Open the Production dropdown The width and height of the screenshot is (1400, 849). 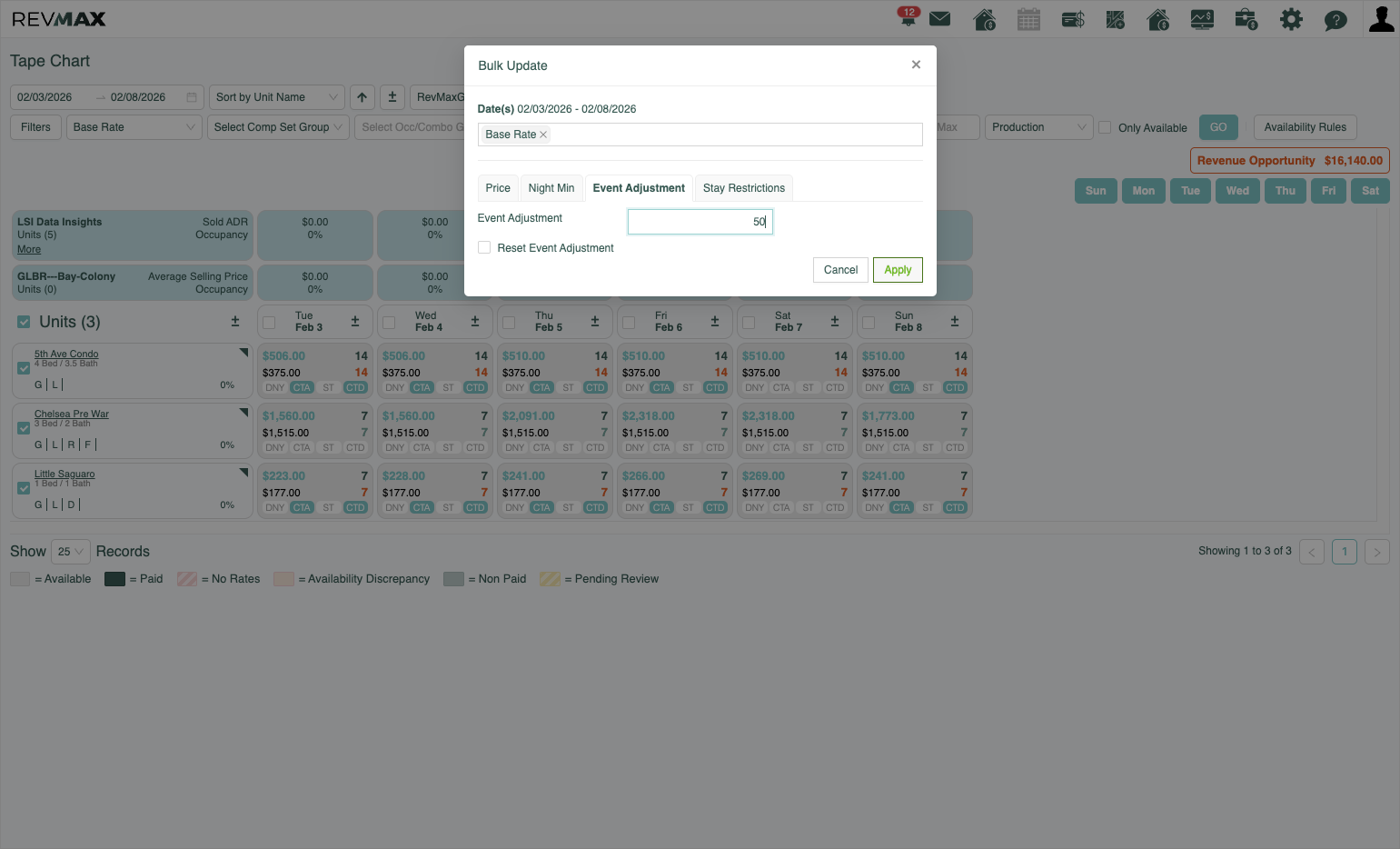1038,127
